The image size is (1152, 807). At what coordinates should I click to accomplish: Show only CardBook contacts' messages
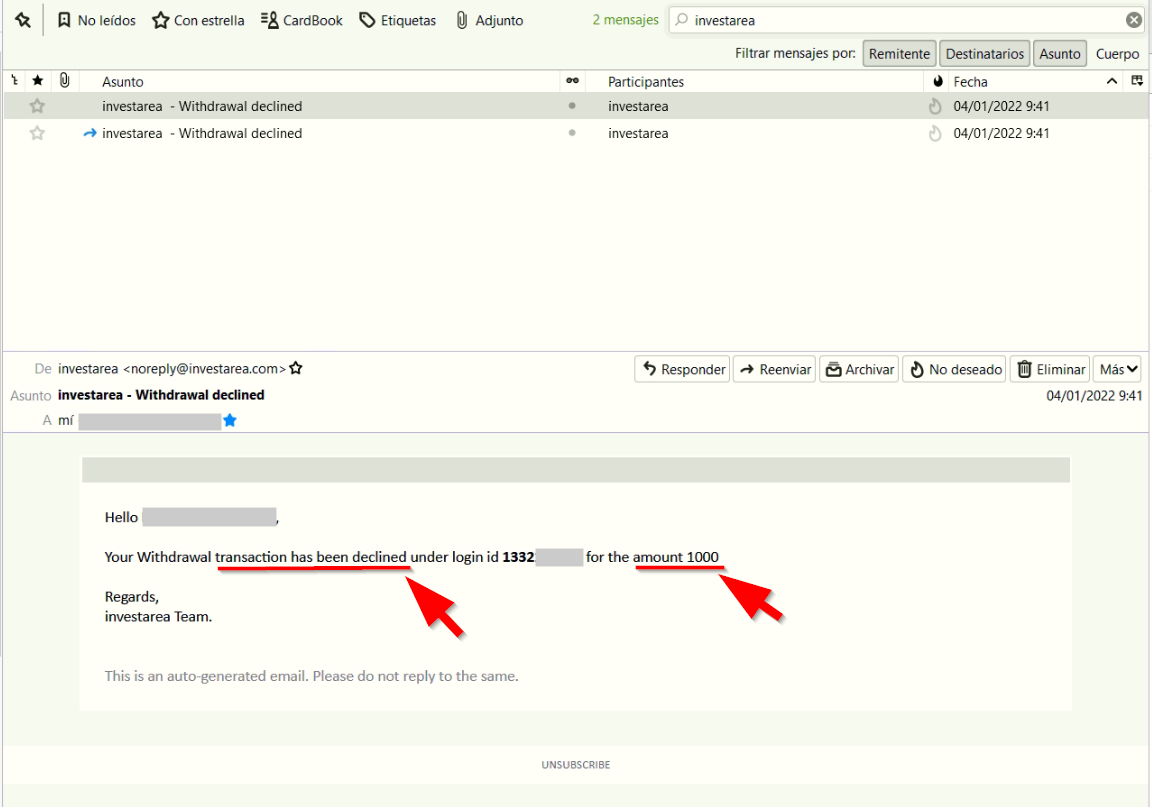tap(301, 21)
